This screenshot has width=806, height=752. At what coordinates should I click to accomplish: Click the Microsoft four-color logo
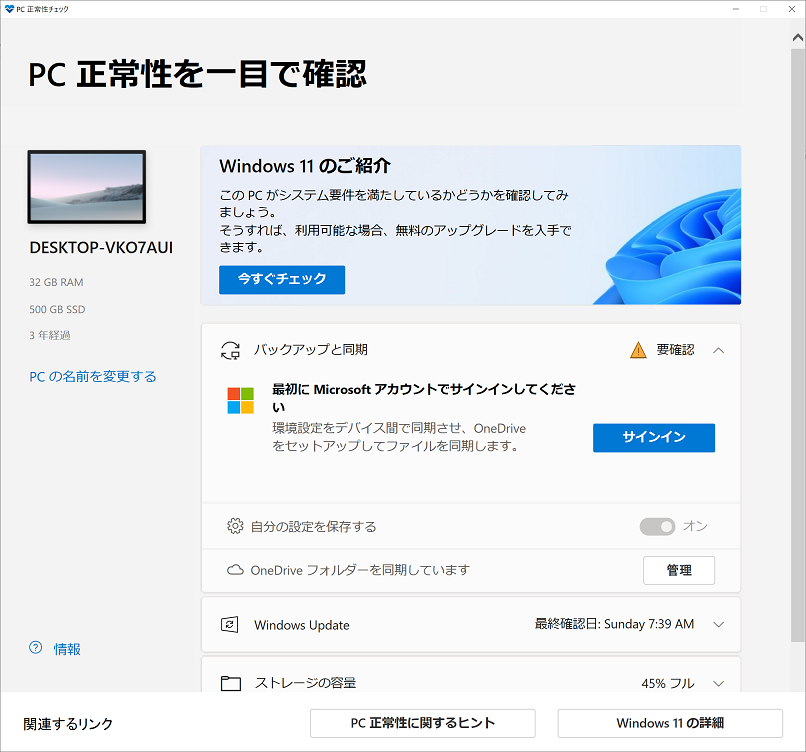pyautogui.click(x=241, y=400)
